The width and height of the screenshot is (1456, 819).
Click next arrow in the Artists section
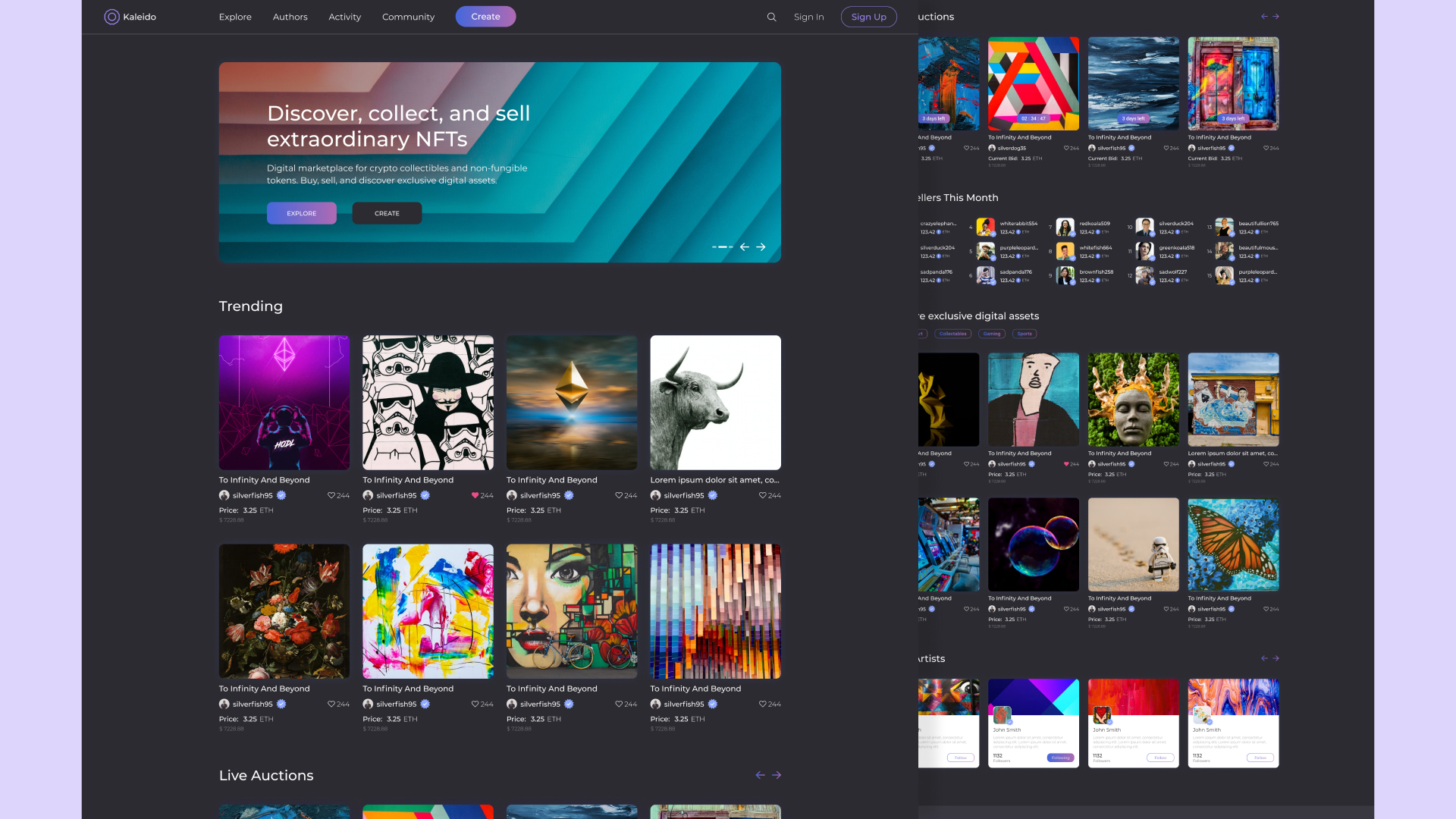pos(1276,658)
